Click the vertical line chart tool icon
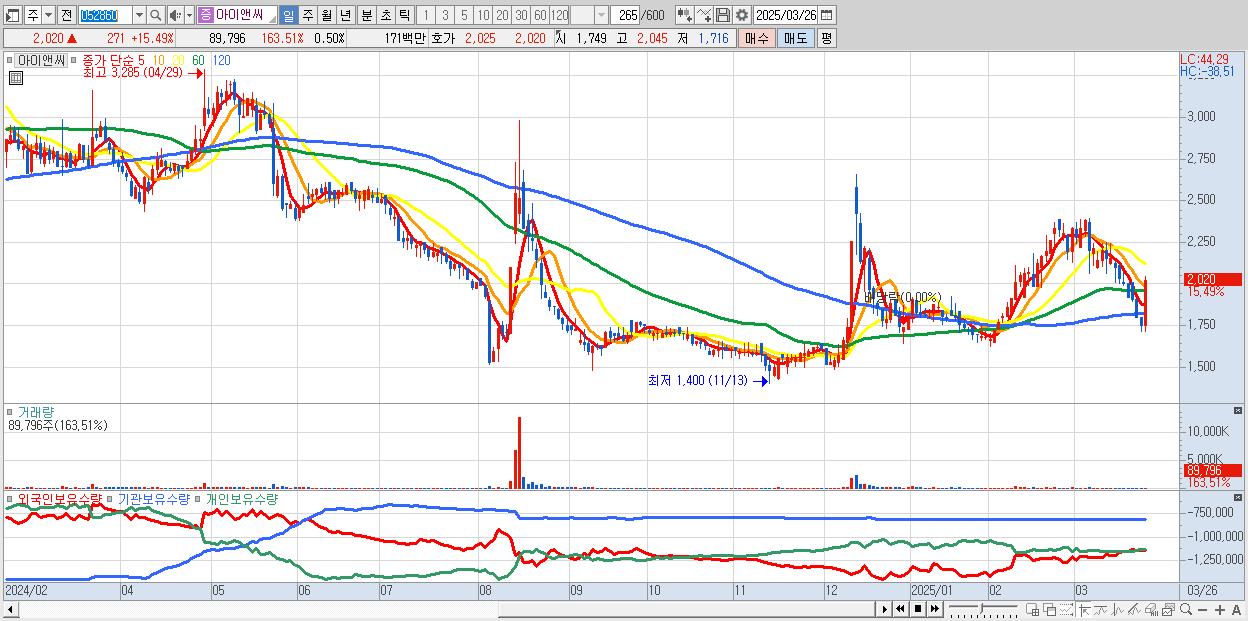 click(1118, 609)
